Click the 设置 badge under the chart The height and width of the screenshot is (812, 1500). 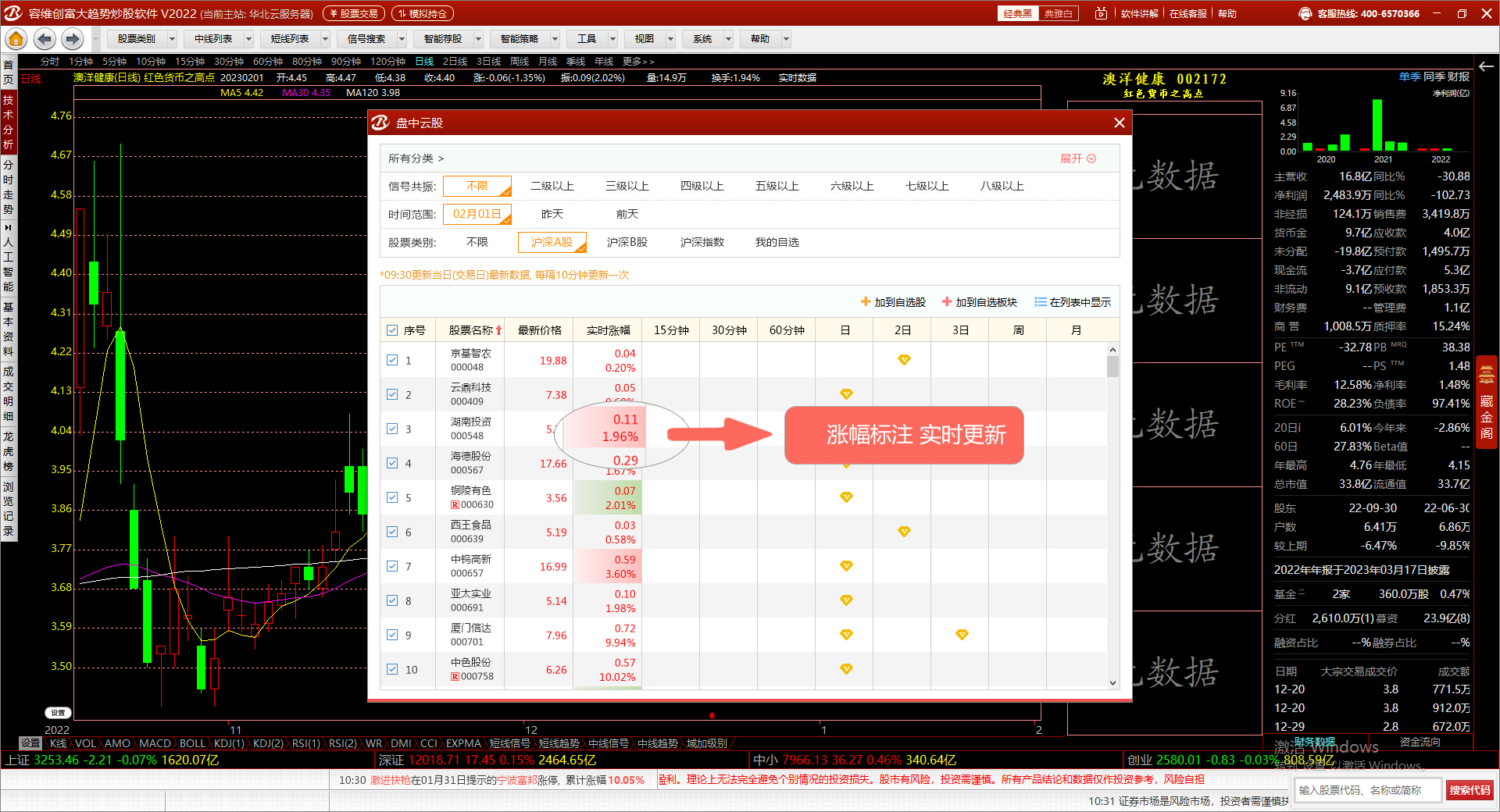(x=58, y=713)
